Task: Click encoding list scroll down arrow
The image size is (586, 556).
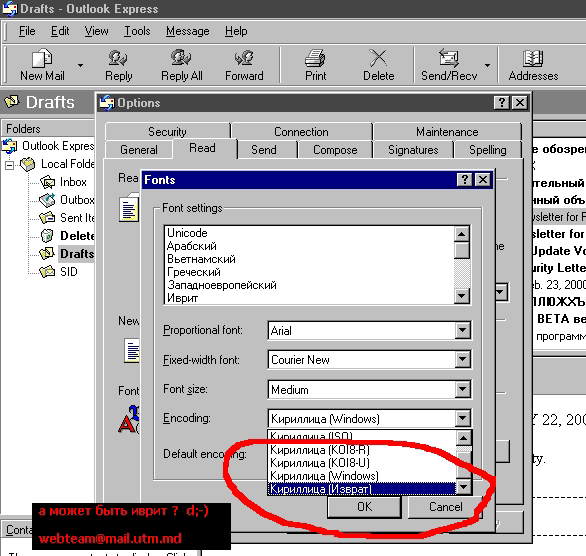Action: pos(464,487)
